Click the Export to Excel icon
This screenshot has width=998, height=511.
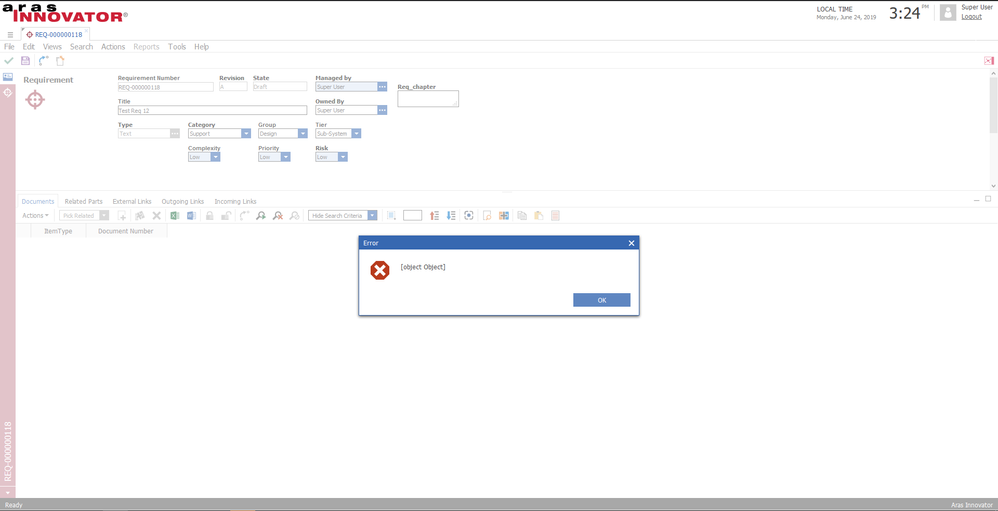tap(174, 215)
